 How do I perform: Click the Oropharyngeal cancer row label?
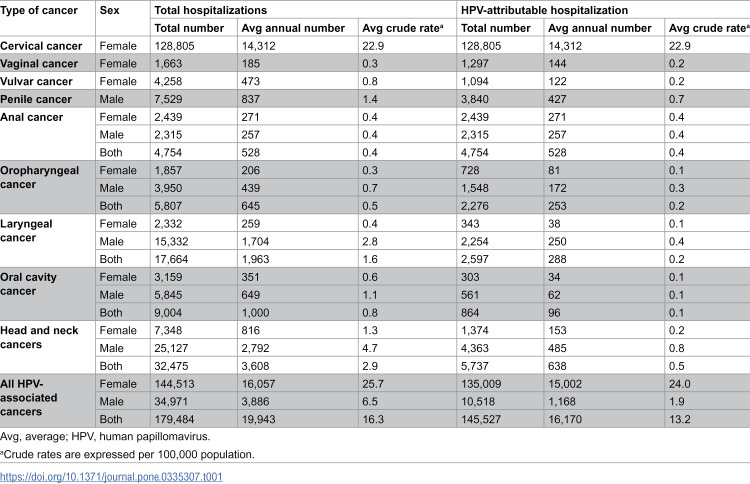[x=40, y=177]
